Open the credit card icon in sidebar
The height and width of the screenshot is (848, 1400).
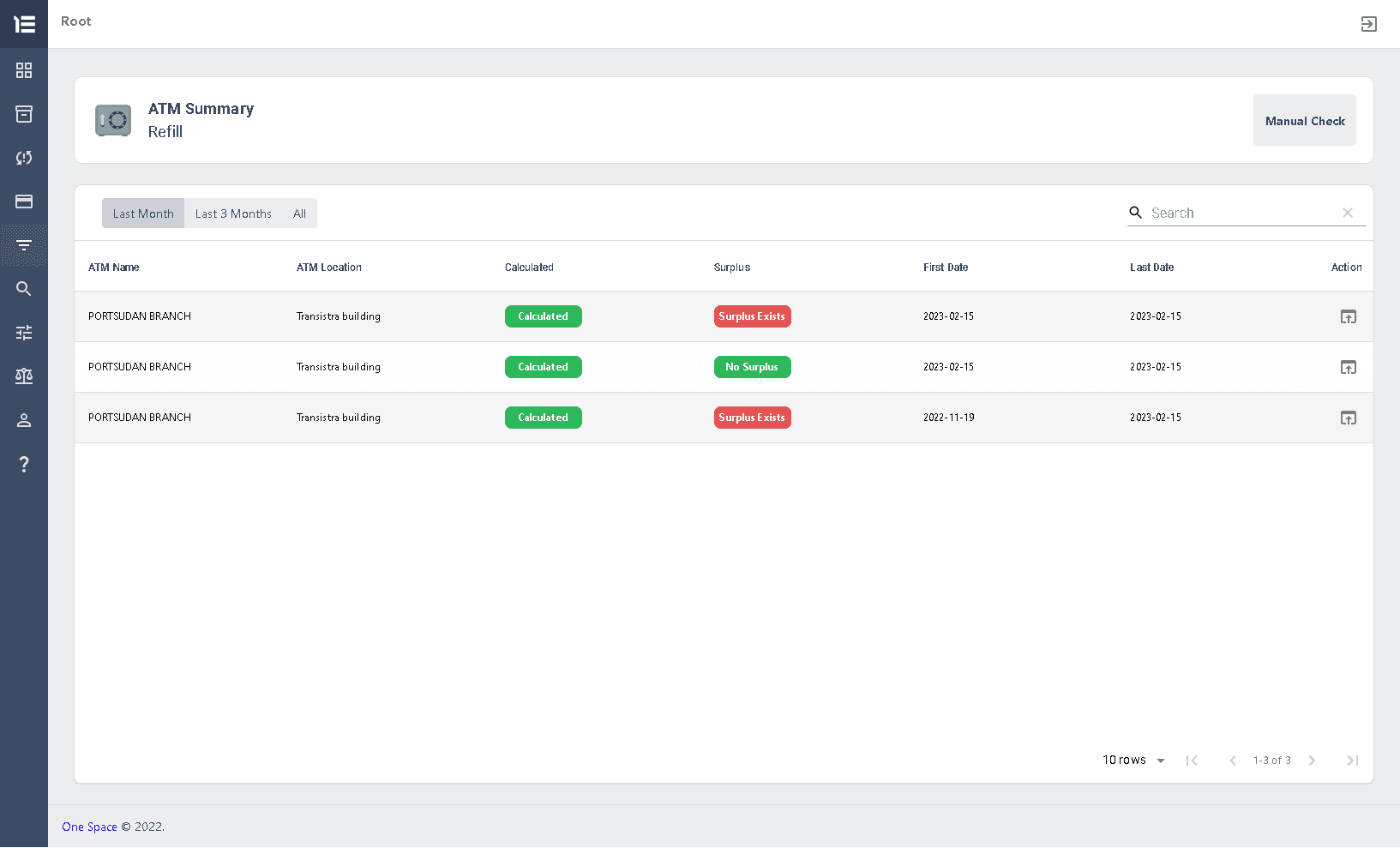click(23, 201)
